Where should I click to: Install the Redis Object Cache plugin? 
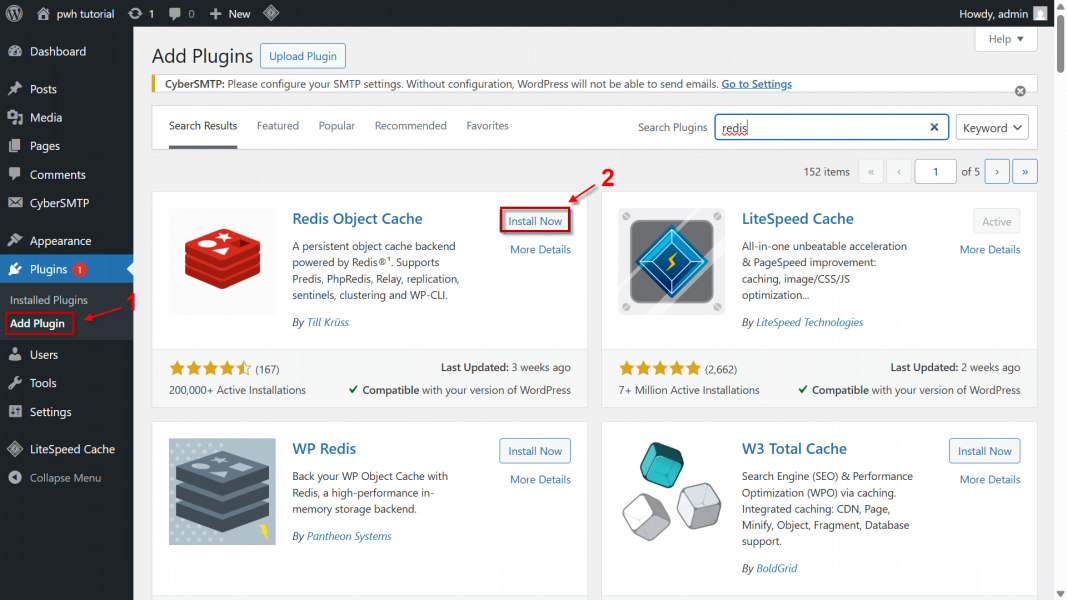(x=535, y=221)
